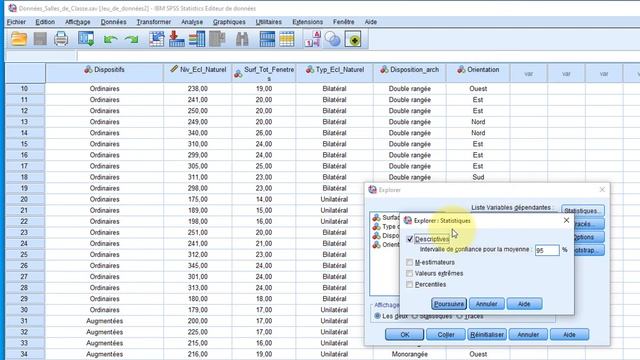
Task: Click the yellow grid toolbar icon
Action: pos(287,39)
